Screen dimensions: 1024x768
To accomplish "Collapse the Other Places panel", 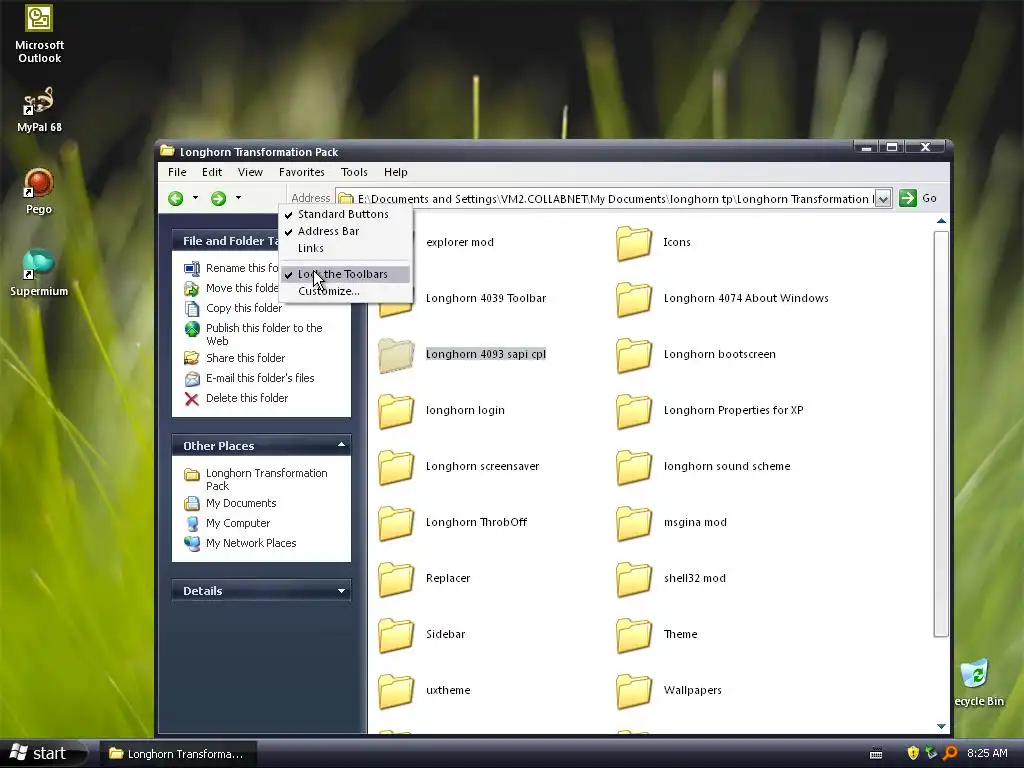I will tap(341, 445).
